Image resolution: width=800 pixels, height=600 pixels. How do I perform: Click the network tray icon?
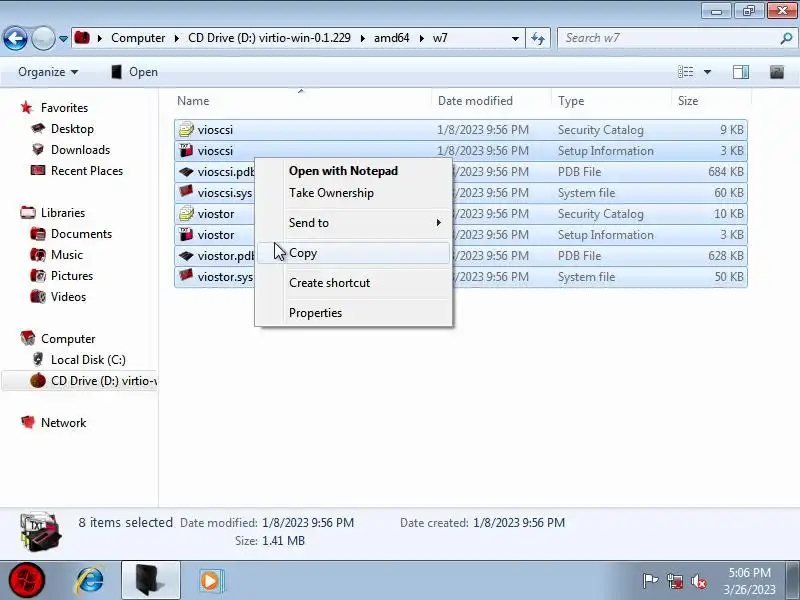(x=674, y=581)
